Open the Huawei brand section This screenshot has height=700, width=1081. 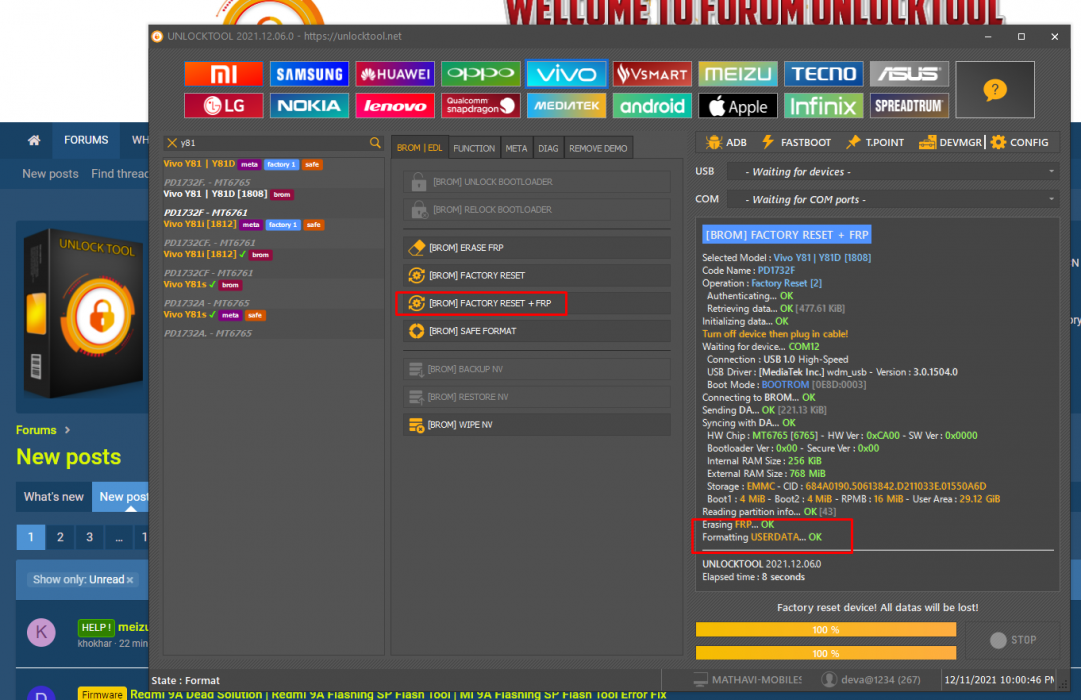pyautogui.click(x=394, y=74)
